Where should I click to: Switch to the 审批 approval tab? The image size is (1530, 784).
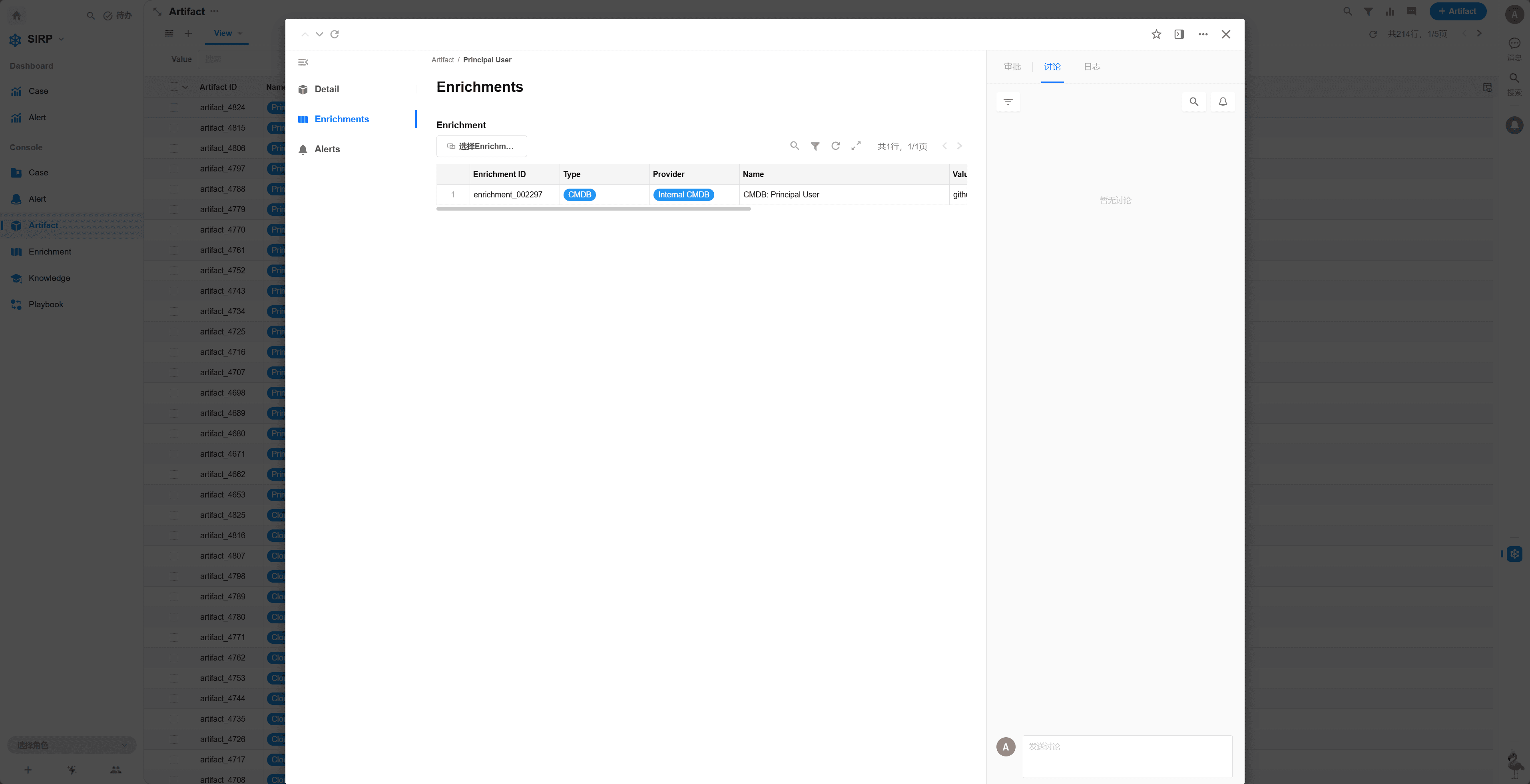click(x=1013, y=67)
